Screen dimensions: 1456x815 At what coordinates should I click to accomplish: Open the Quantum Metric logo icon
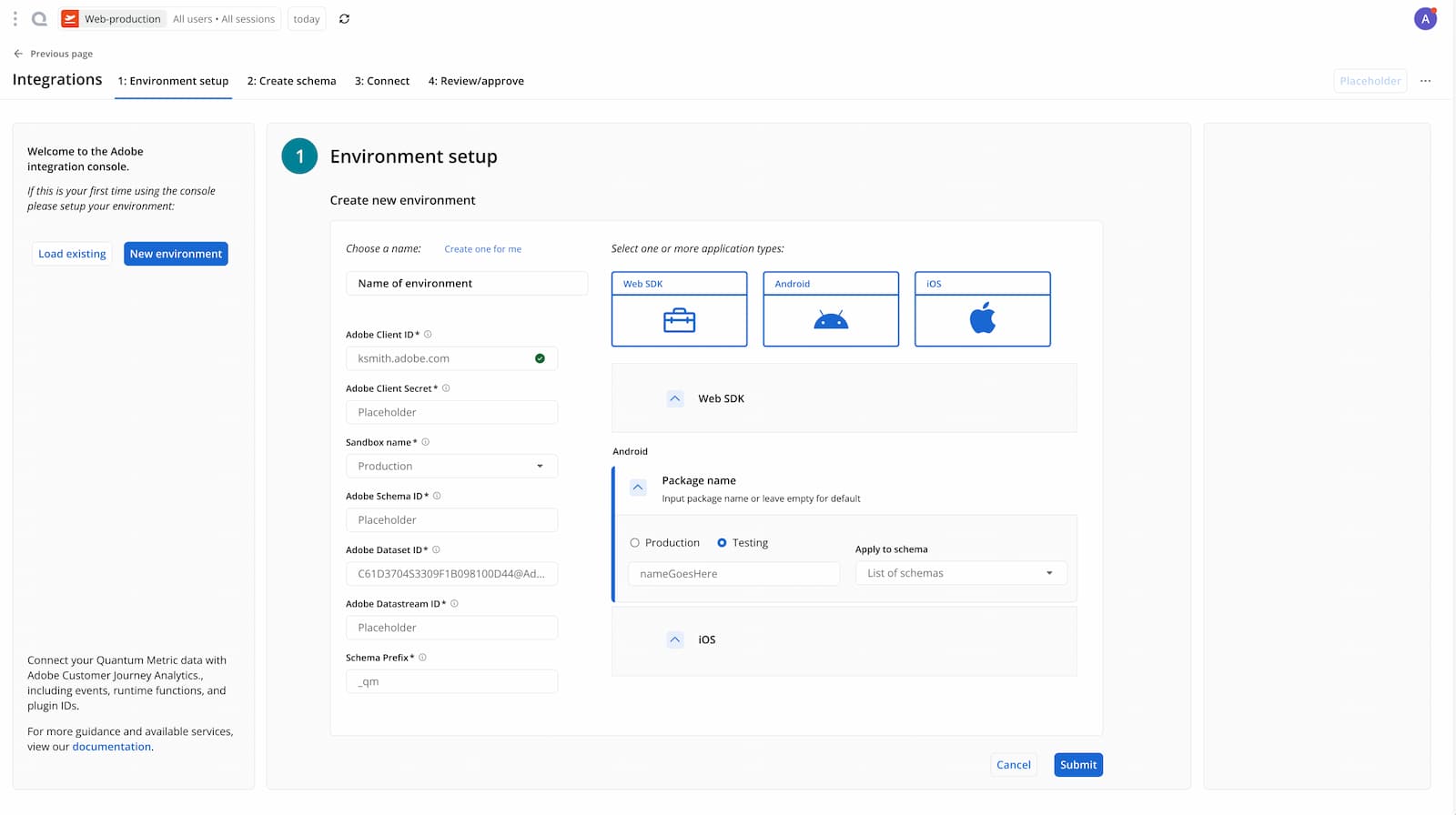pos(39,18)
